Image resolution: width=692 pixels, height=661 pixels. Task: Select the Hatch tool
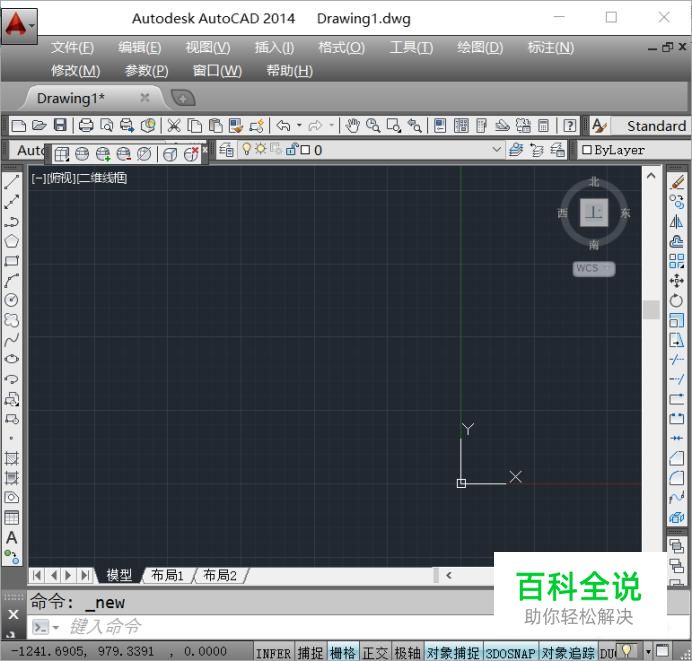pos(11,458)
